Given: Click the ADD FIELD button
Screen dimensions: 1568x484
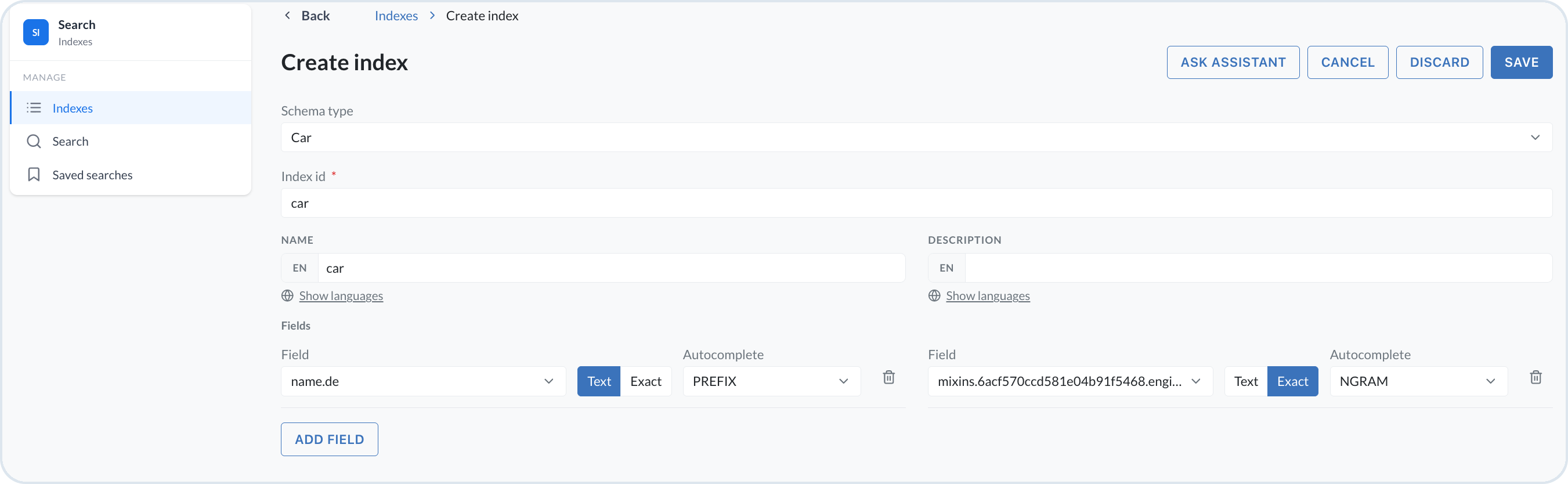Looking at the screenshot, I should (329, 439).
